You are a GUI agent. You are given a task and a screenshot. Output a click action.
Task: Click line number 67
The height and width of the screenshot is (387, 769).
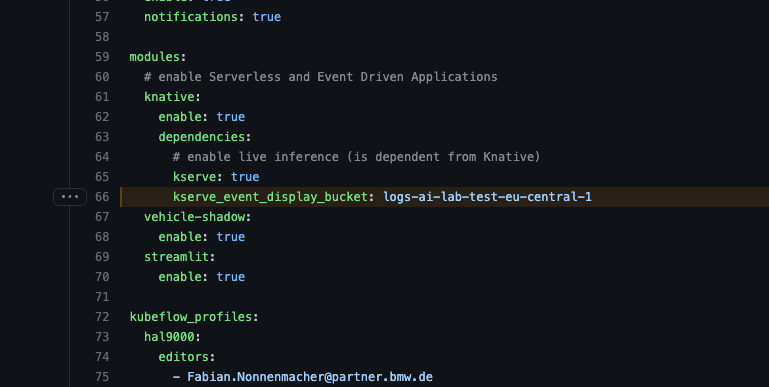102,217
